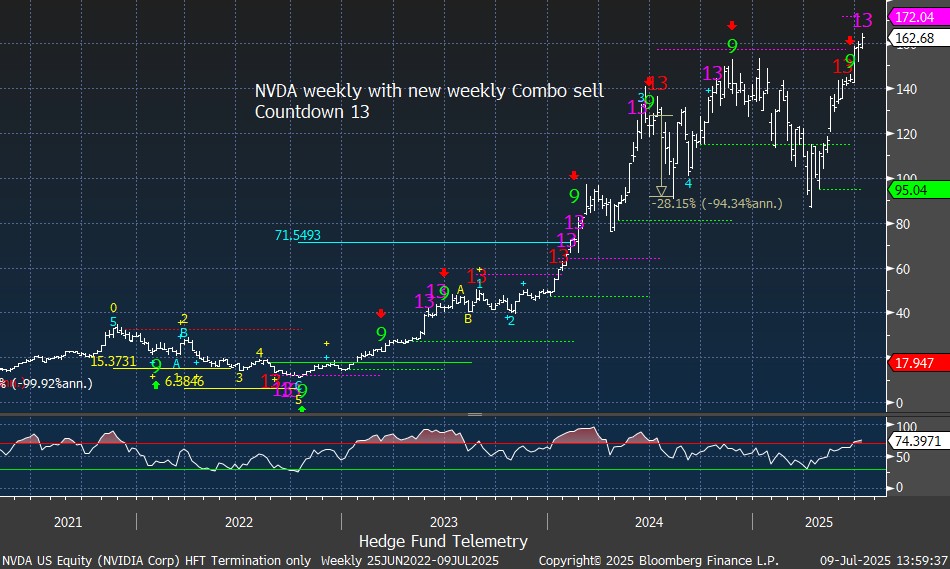Screen dimensions: 950x569
Task: Click red sell arrow above green 9 near 100
Action: click(x=574, y=176)
